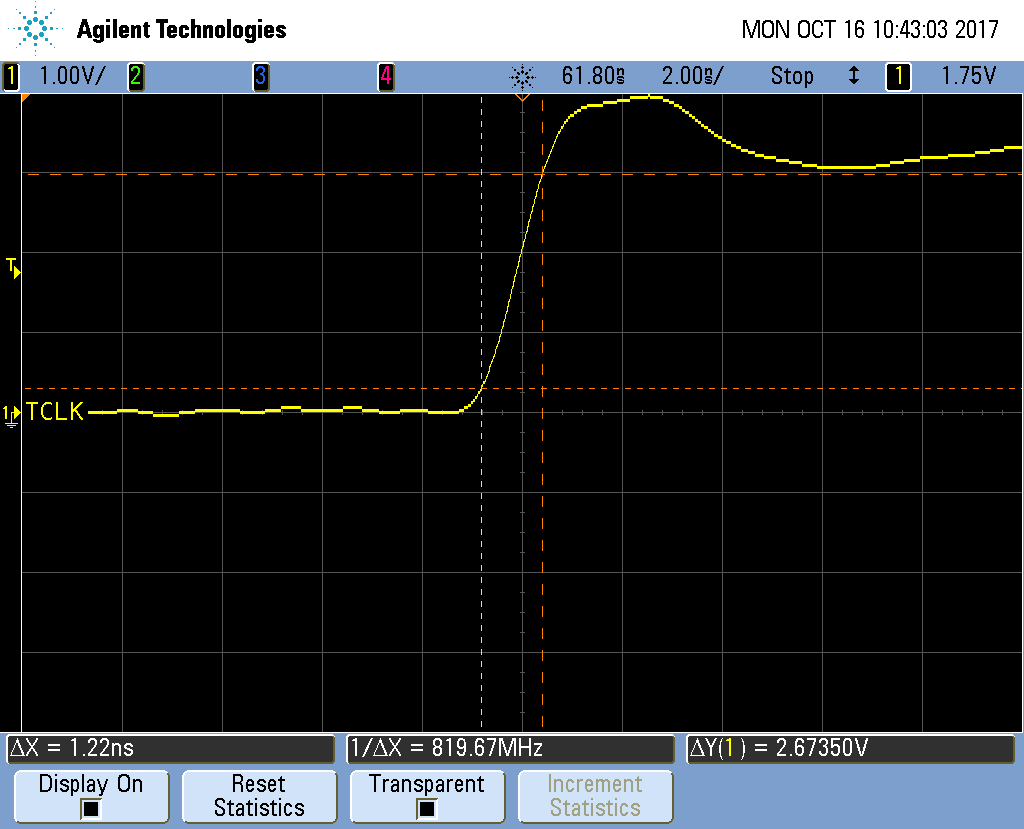The height and width of the screenshot is (829, 1024).
Task: Click the TCLK ground reference marker
Action: pyautogui.click(x=11, y=413)
